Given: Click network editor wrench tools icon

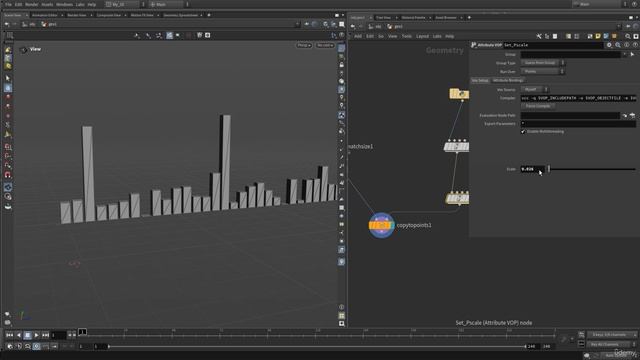Looking at the screenshot, I should coord(539,36).
